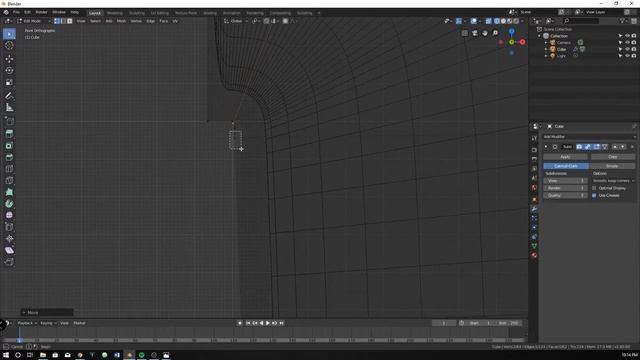The image size is (640, 360).
Task: Expand the Cube item in outliner
Action: pyautogui.click(x=546, y=49)
